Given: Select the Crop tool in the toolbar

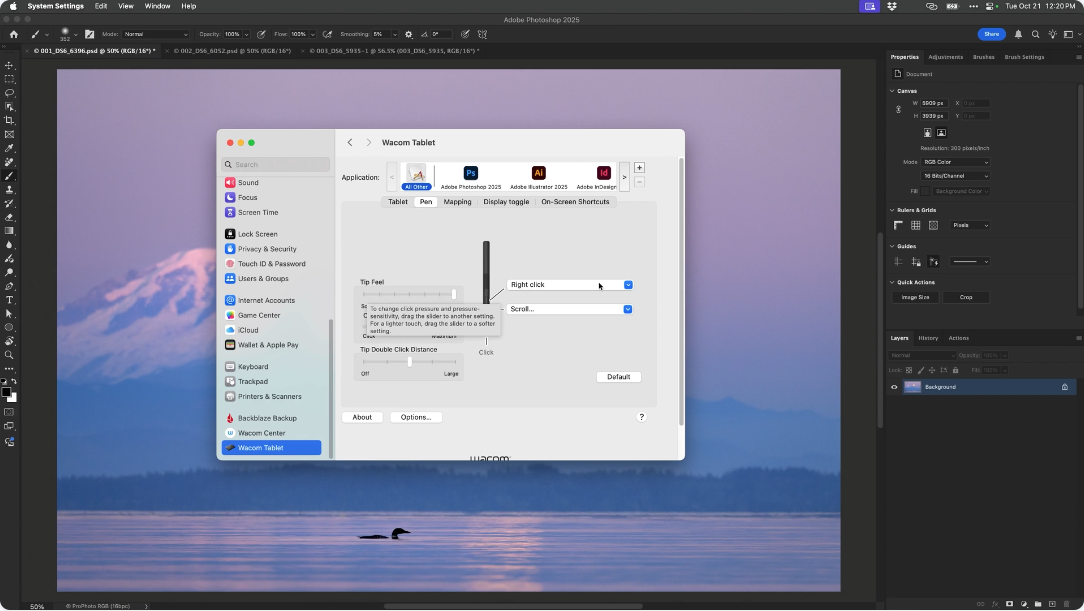Looking at the screenshot, I should point(9,120).
